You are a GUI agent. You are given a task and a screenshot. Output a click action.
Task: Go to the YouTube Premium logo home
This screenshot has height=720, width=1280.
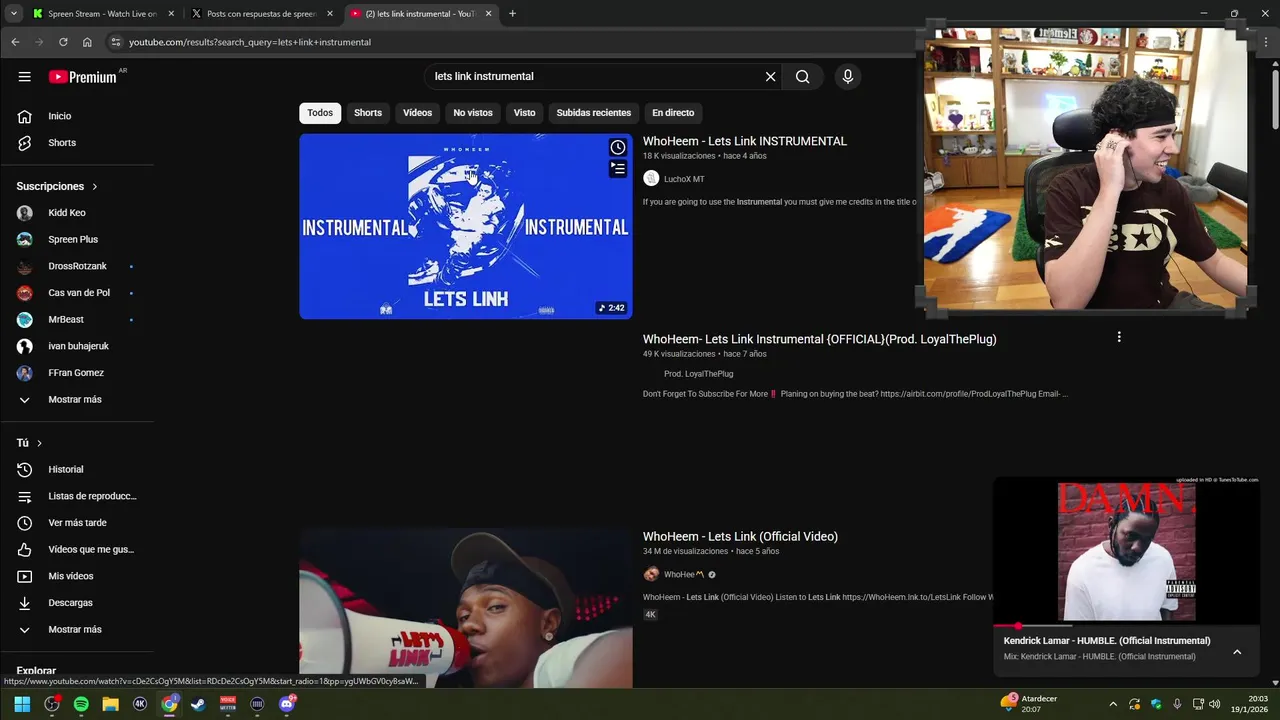click(x=84, y=77)
